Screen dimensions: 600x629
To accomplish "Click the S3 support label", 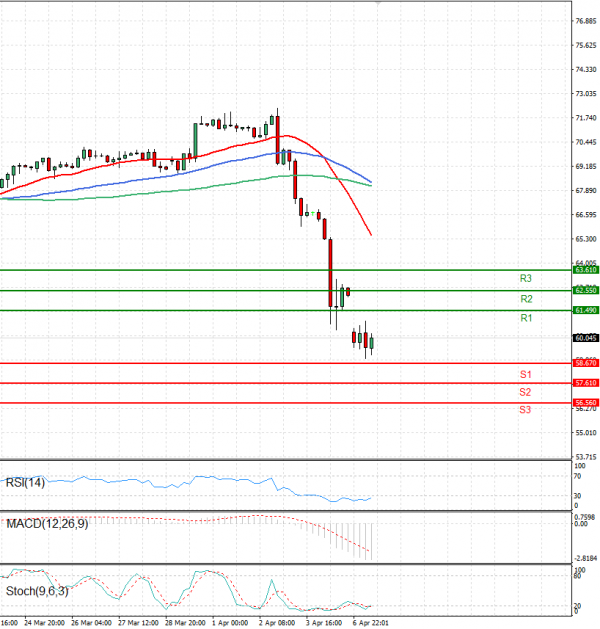I will [x=525, y=410].
